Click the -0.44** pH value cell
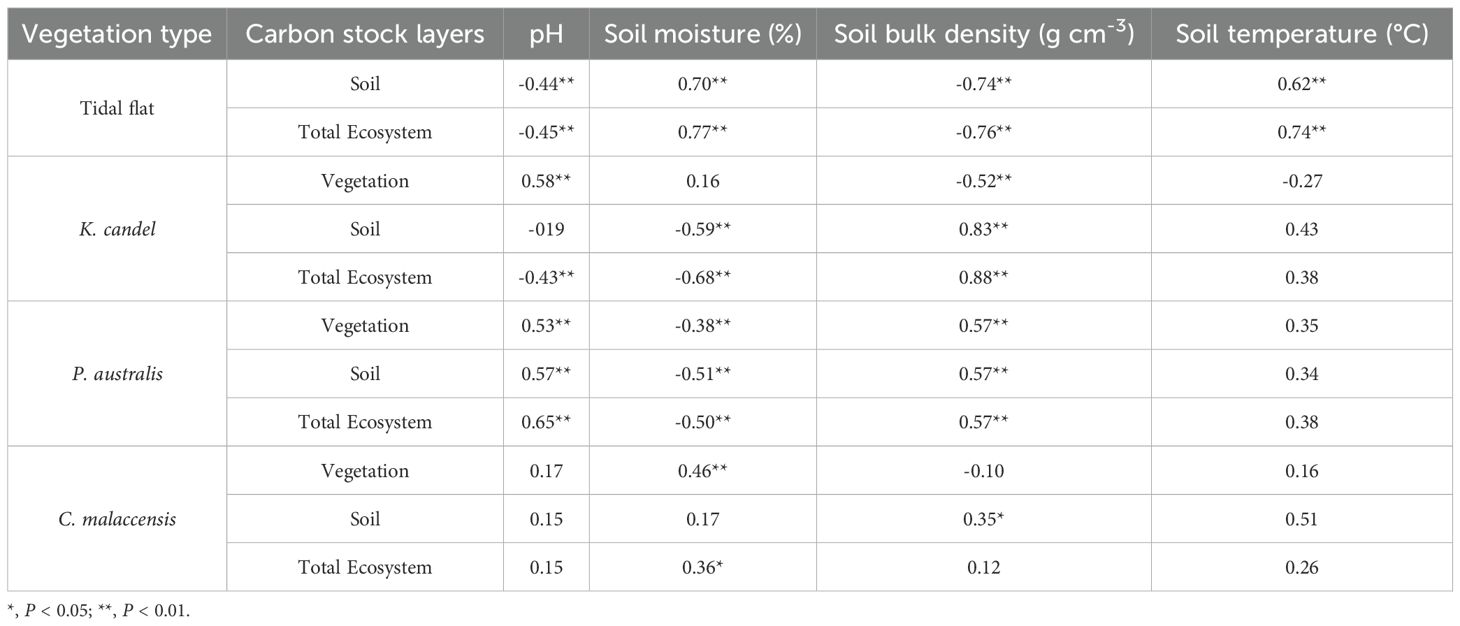 coord(546,84)
